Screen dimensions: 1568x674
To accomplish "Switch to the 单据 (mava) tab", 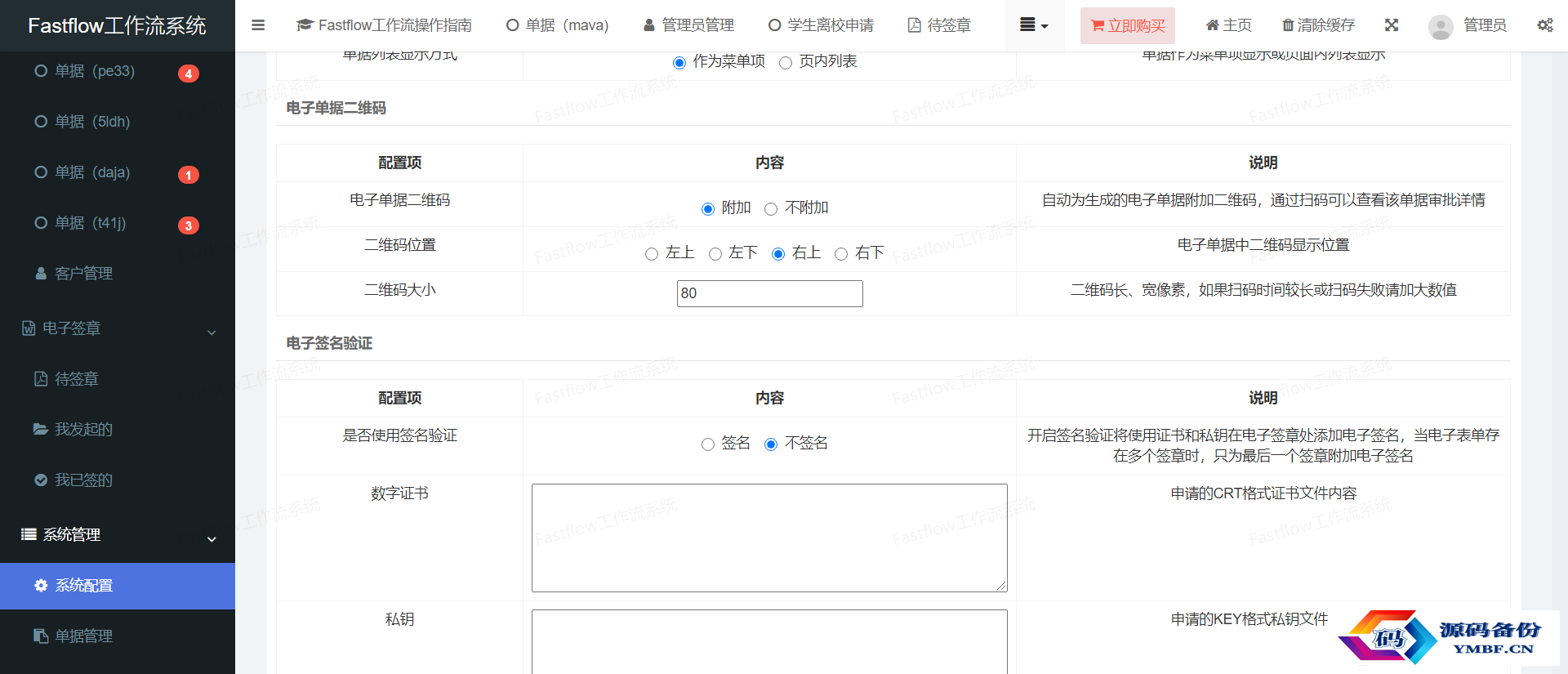I will pos(558,25).
